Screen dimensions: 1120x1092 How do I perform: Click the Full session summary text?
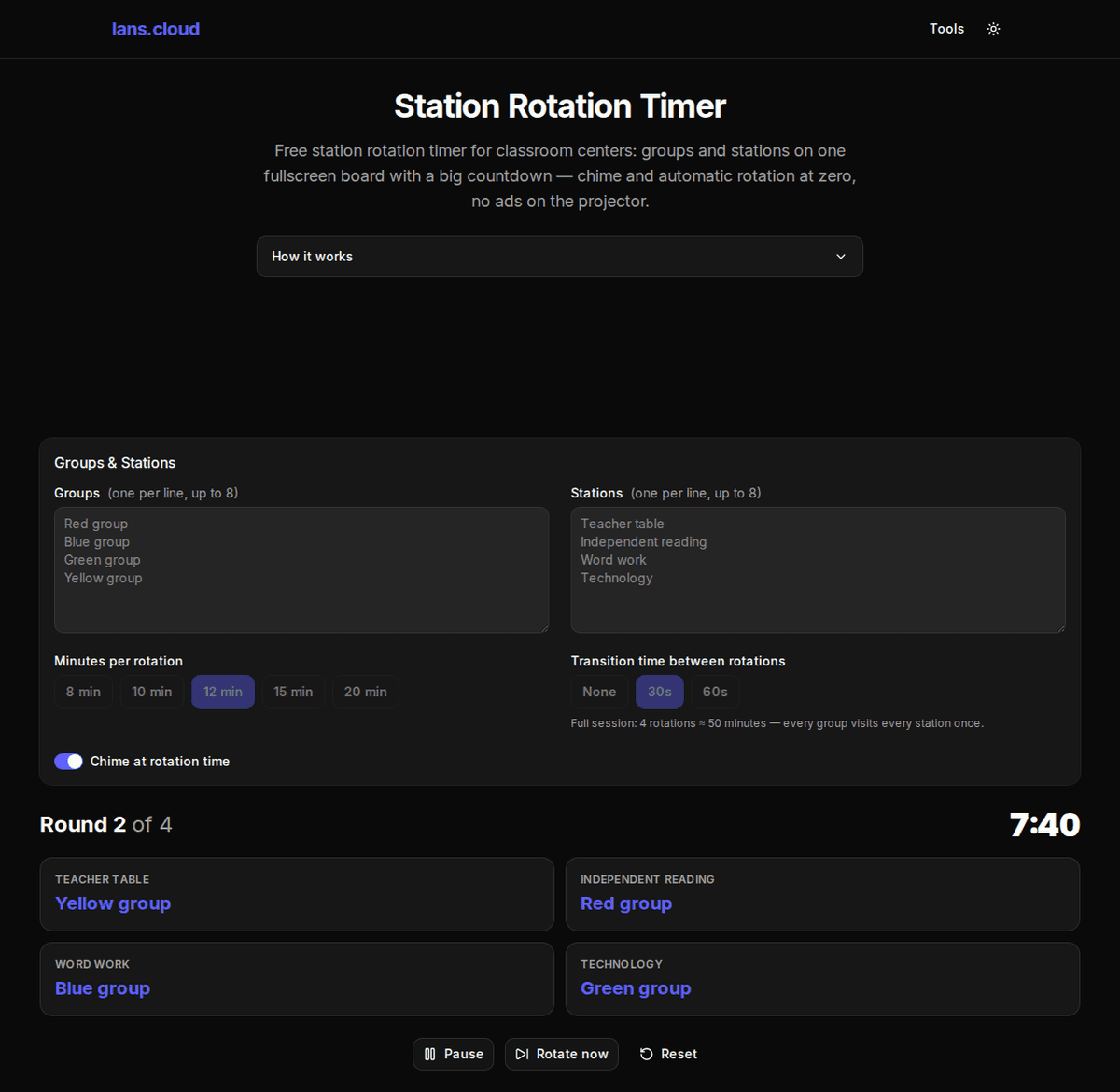(777, 723)
